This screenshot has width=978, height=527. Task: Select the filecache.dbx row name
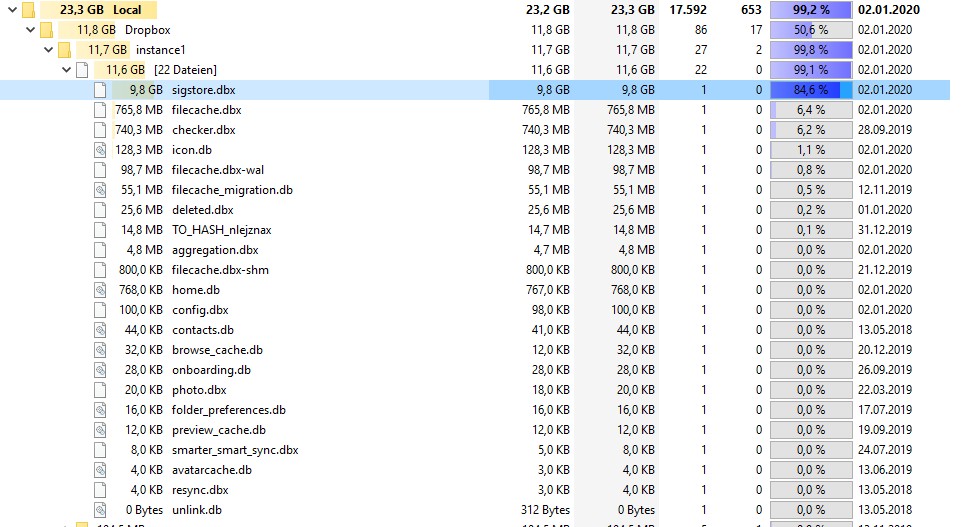(206, 110)
